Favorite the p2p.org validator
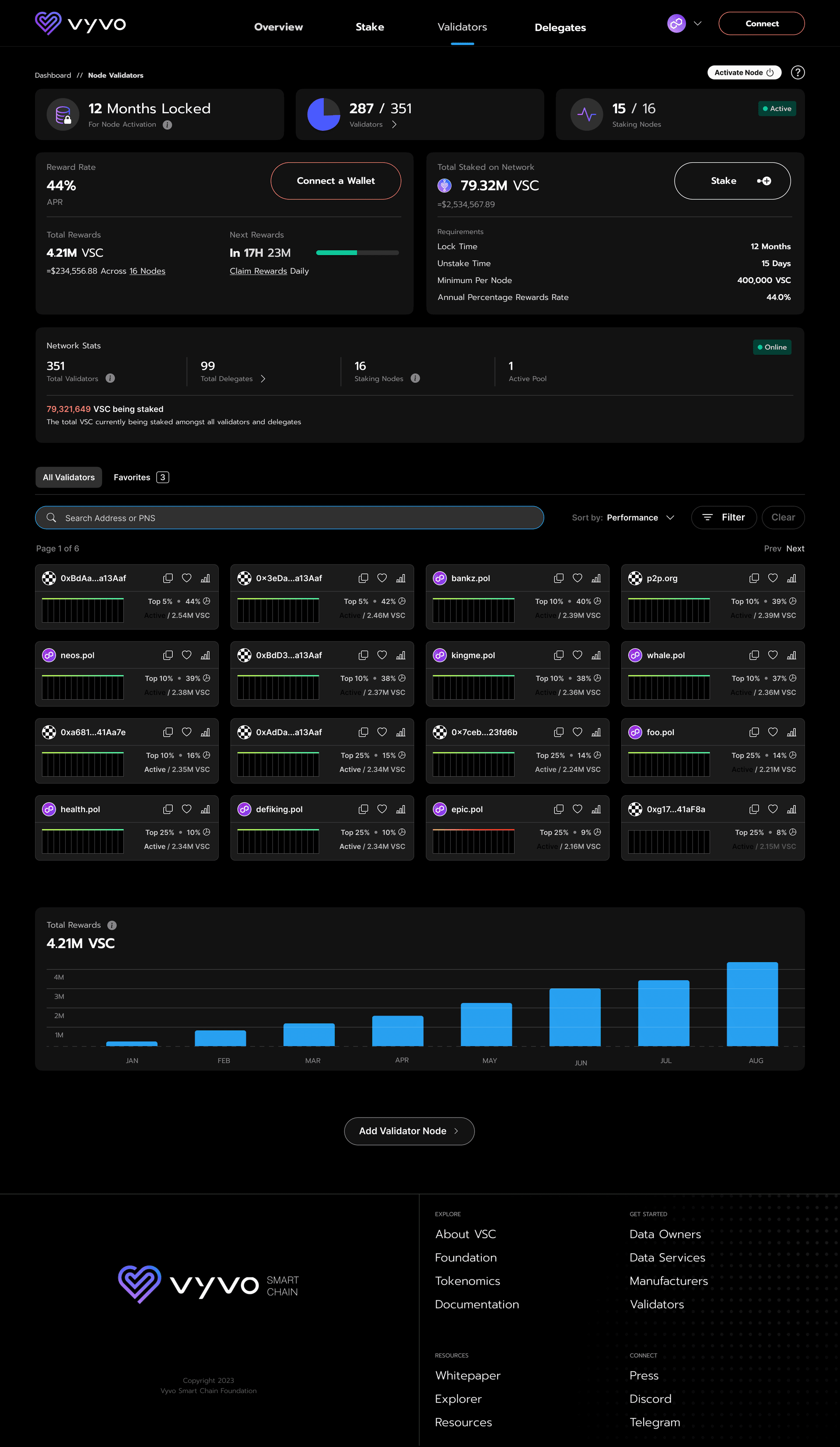840x1447 pixels. [x=773, y=578]
